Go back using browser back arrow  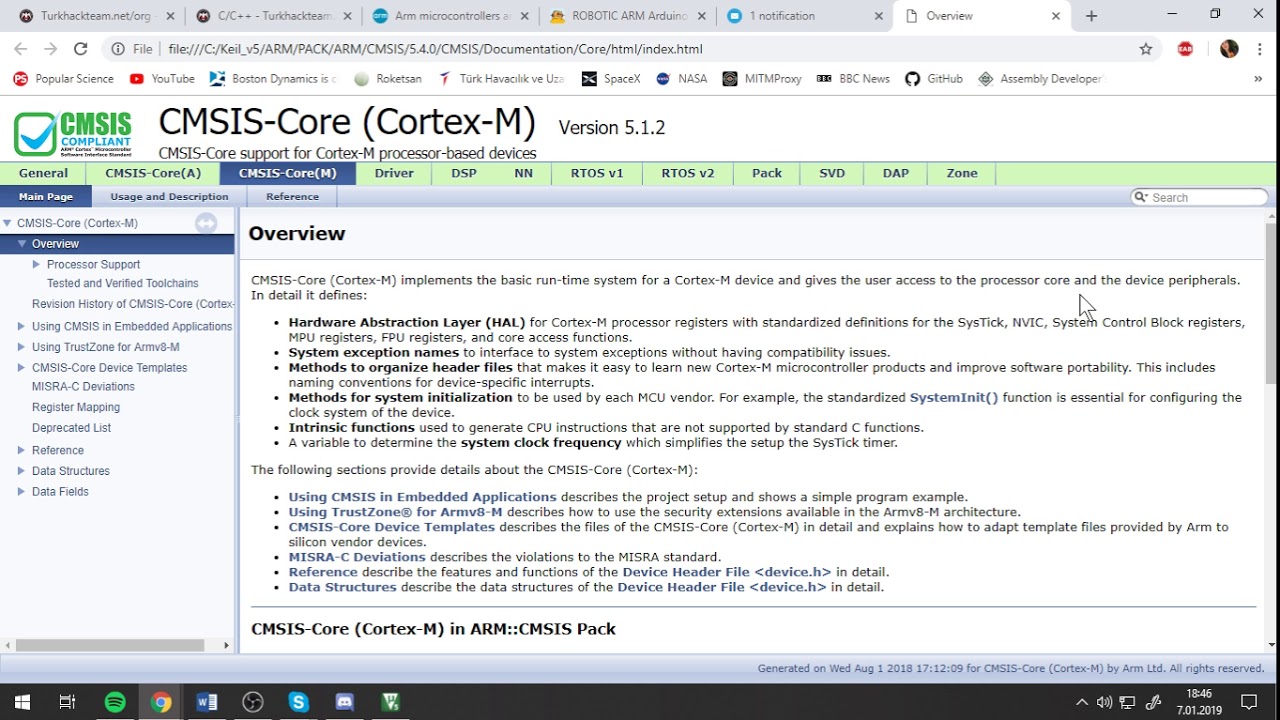pyautogui.click(x=21, y=48)
